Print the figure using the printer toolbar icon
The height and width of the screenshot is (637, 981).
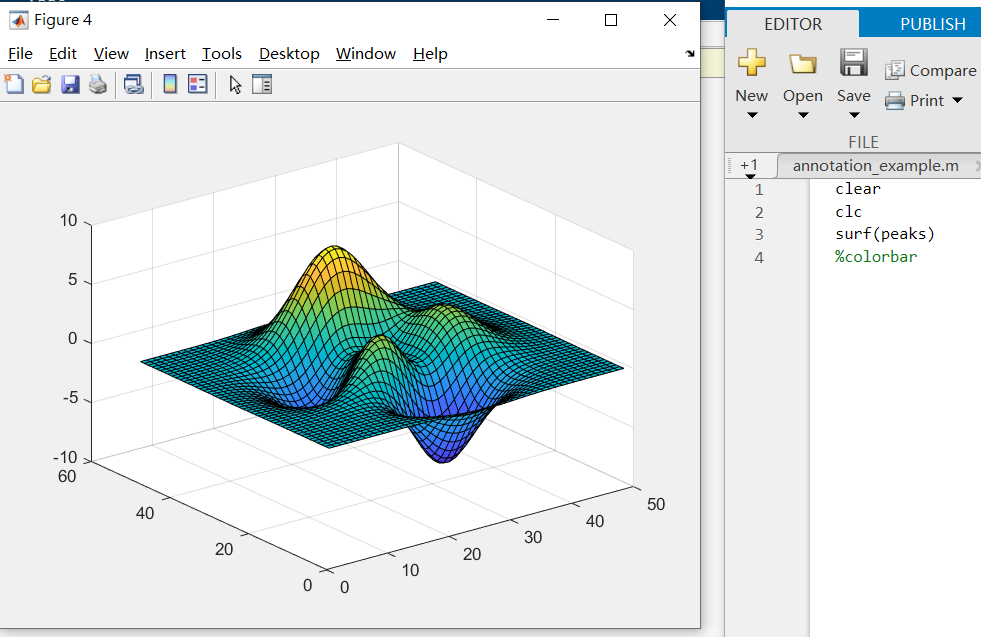97,84
